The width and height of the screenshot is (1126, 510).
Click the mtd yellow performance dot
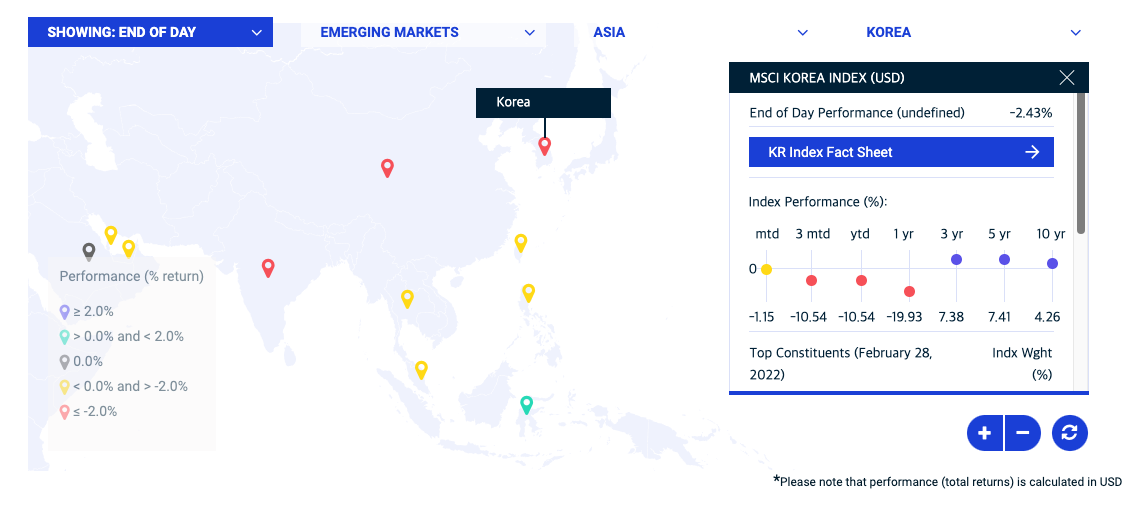pyautogui.click(x=766, y=269)
